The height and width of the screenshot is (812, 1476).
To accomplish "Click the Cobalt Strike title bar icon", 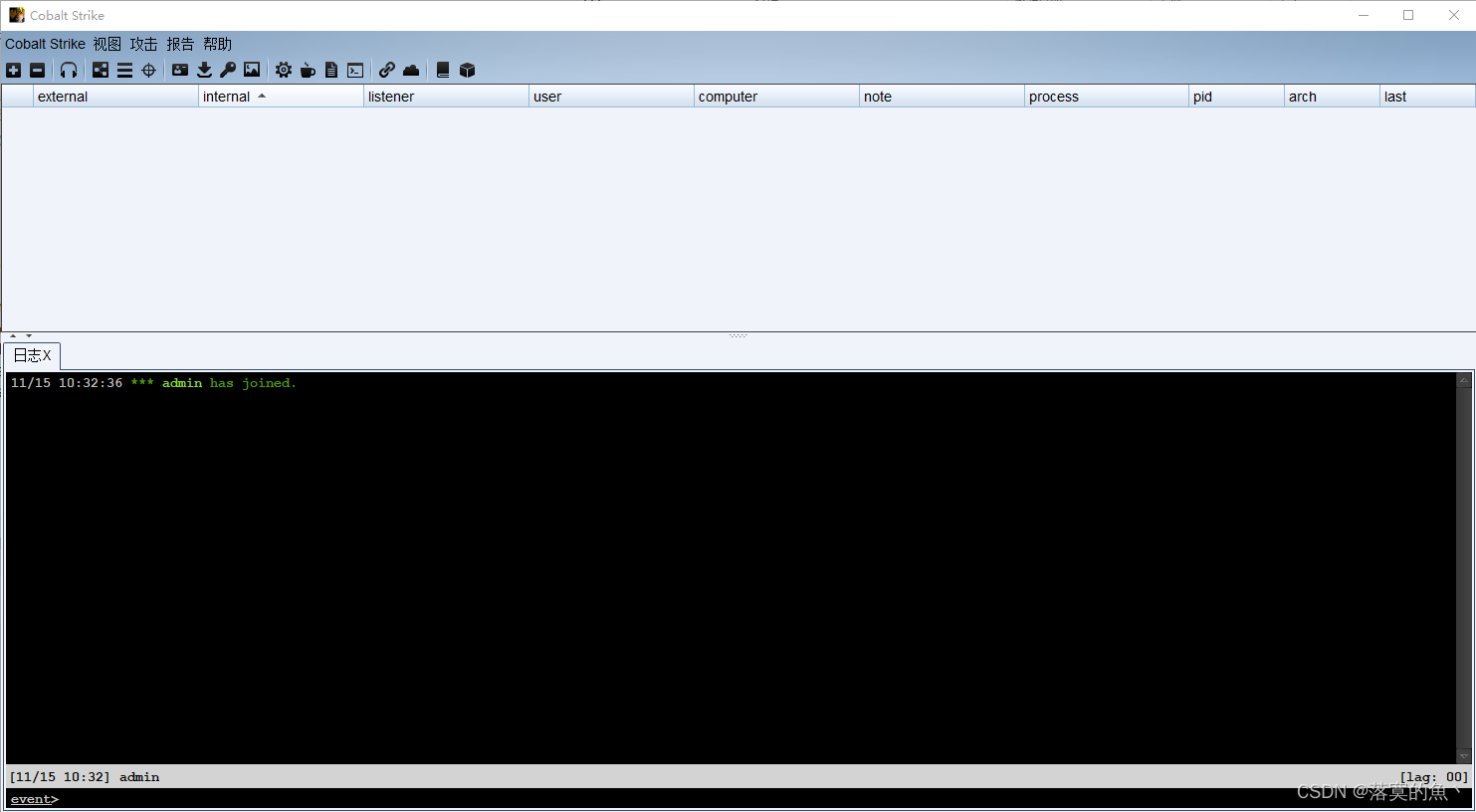I will pyautogui.click(x=16, y=15).
